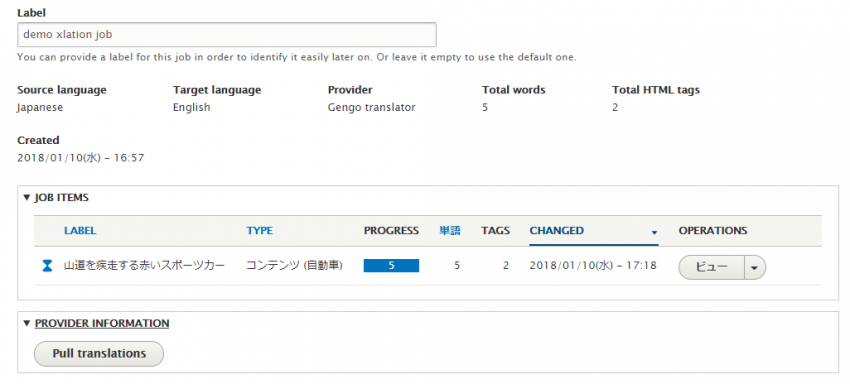The width and height of the screenshot is (850, 384).
Task: Click the Pull translations button
Action: tap(99, 354)
